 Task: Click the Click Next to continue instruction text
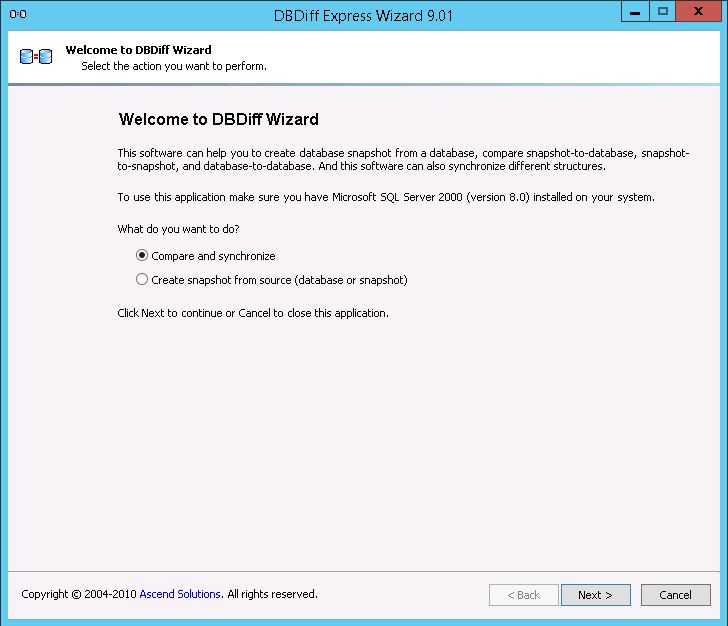click(x=252, y=313)
